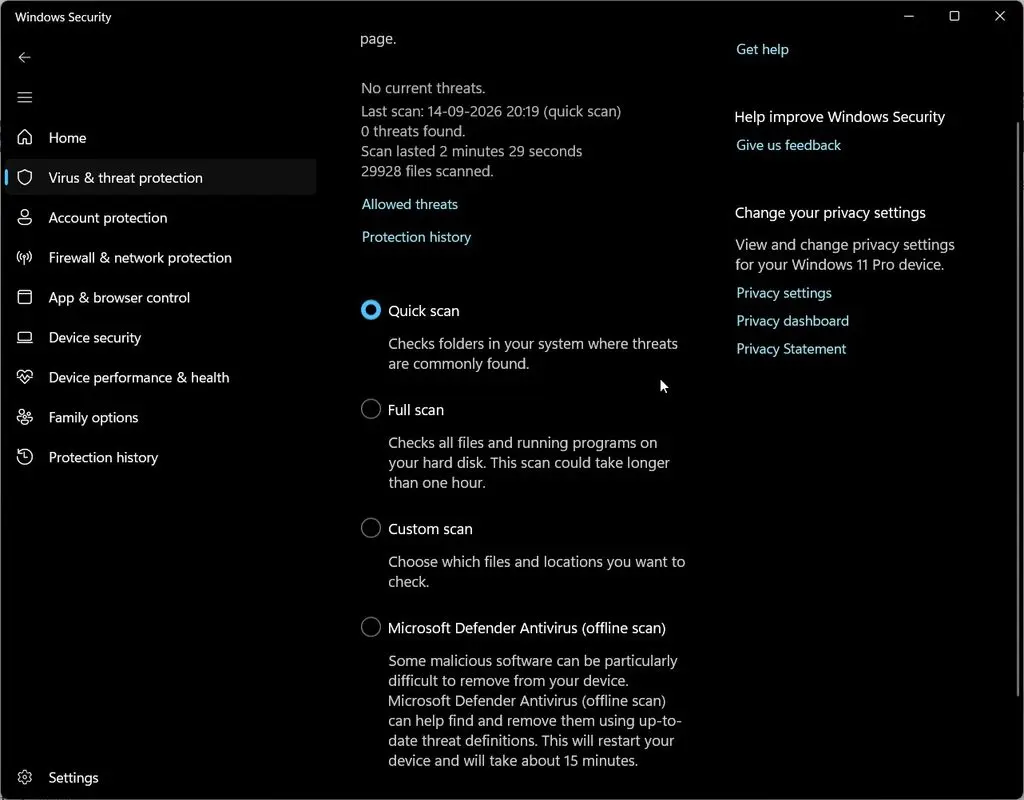1024x800 pixels.
Task: Click the back arrow icon
Action: click(x=25, y=57)
